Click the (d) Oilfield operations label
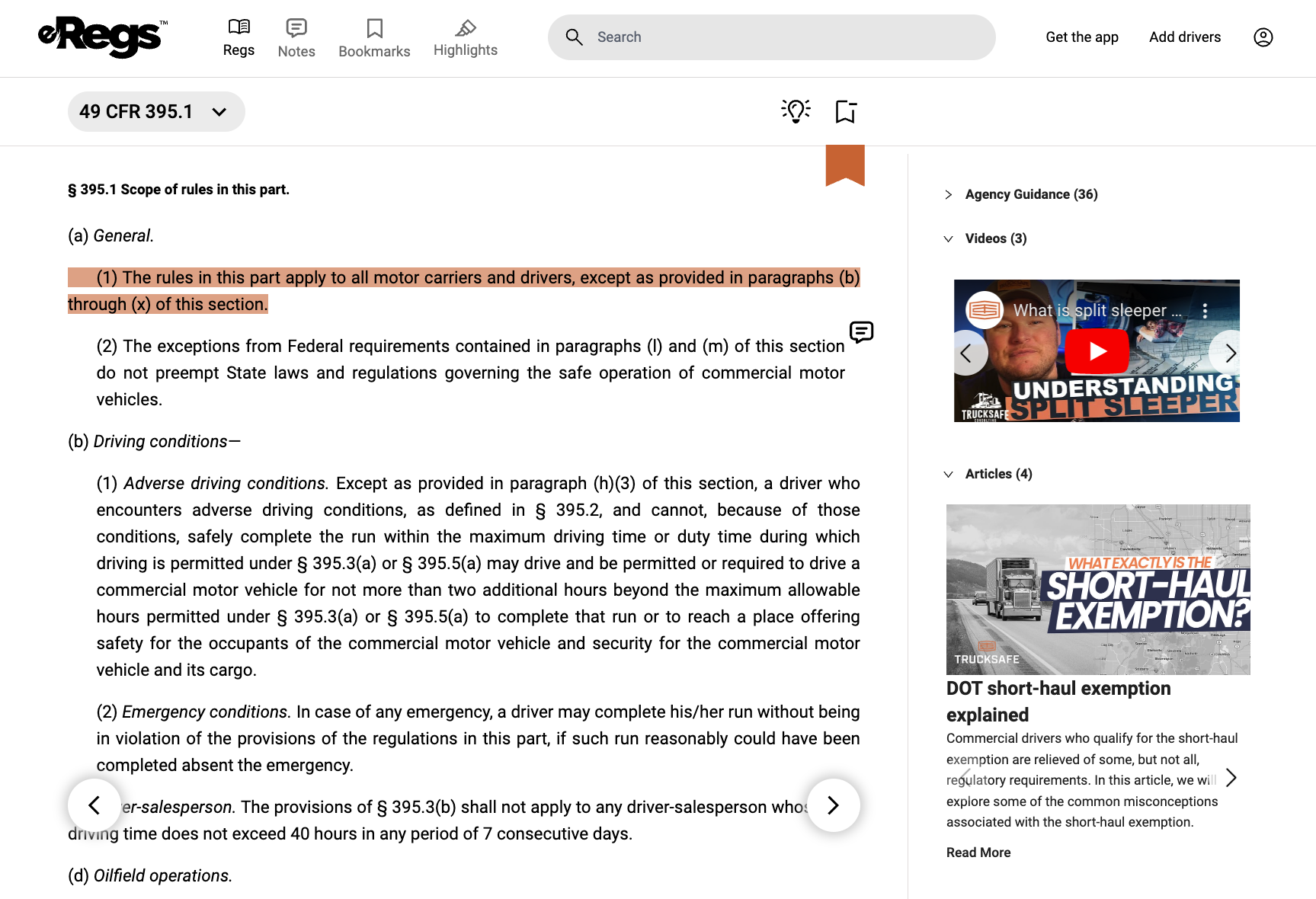 pyautogui.click(x=150, y=876)
